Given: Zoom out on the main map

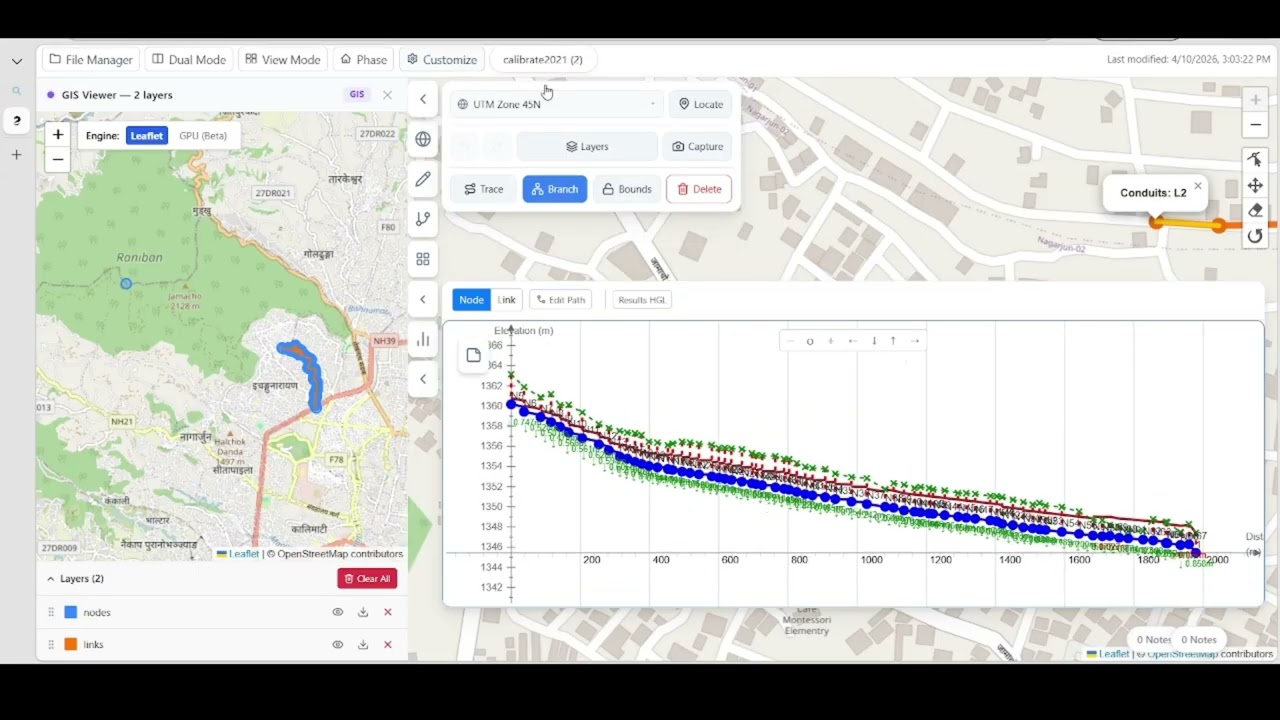Looking at the screenshot, I should 1255,125.
